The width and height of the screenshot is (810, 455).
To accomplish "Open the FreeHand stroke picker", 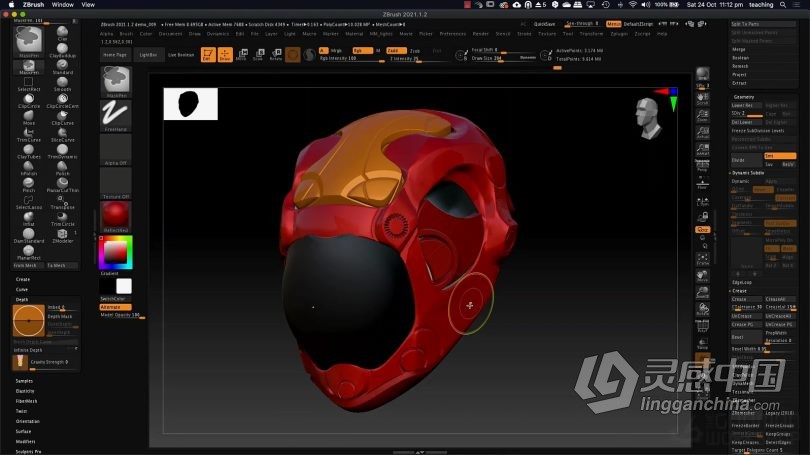I will tap(116, 116).
